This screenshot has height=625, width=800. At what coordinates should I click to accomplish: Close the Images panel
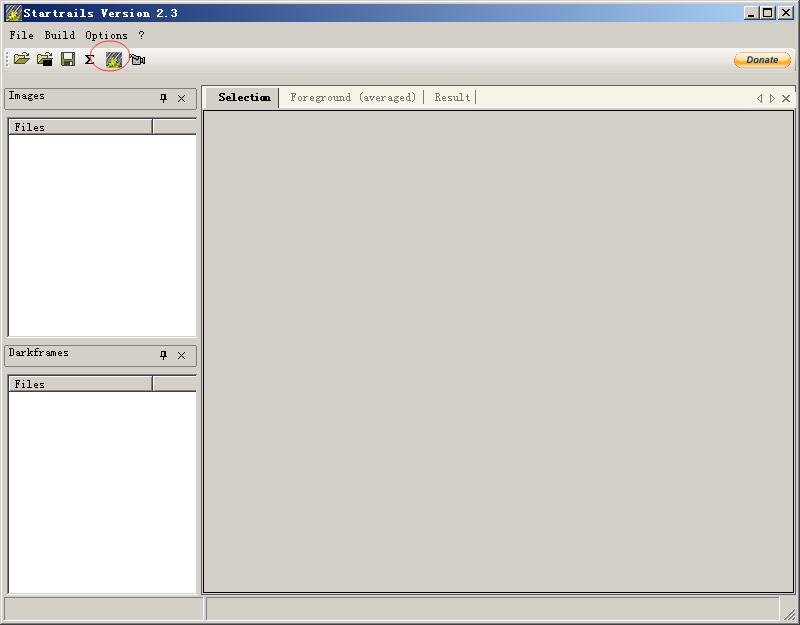point(182,98)
